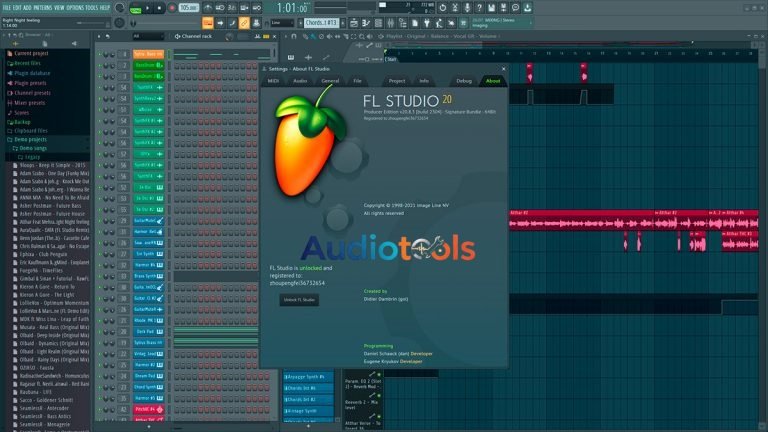Image resolution: width=768 pixels, height=432 pixels.
Task: Click the question mark help icon
Action: click(x=479, y=8)
